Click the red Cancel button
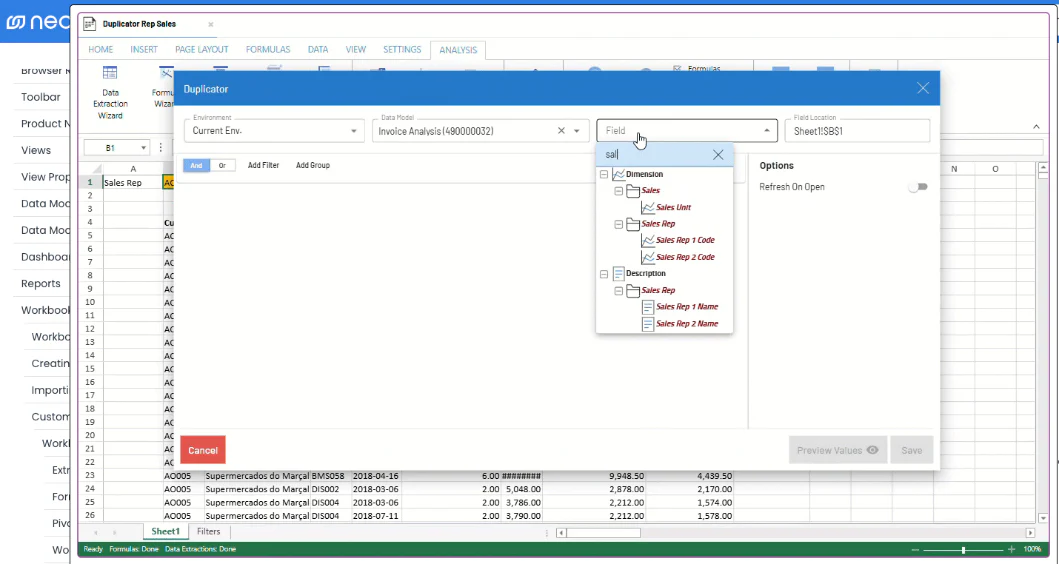Screen dimensions: 1063x568 pyautogui.click(x=203, y=450)
